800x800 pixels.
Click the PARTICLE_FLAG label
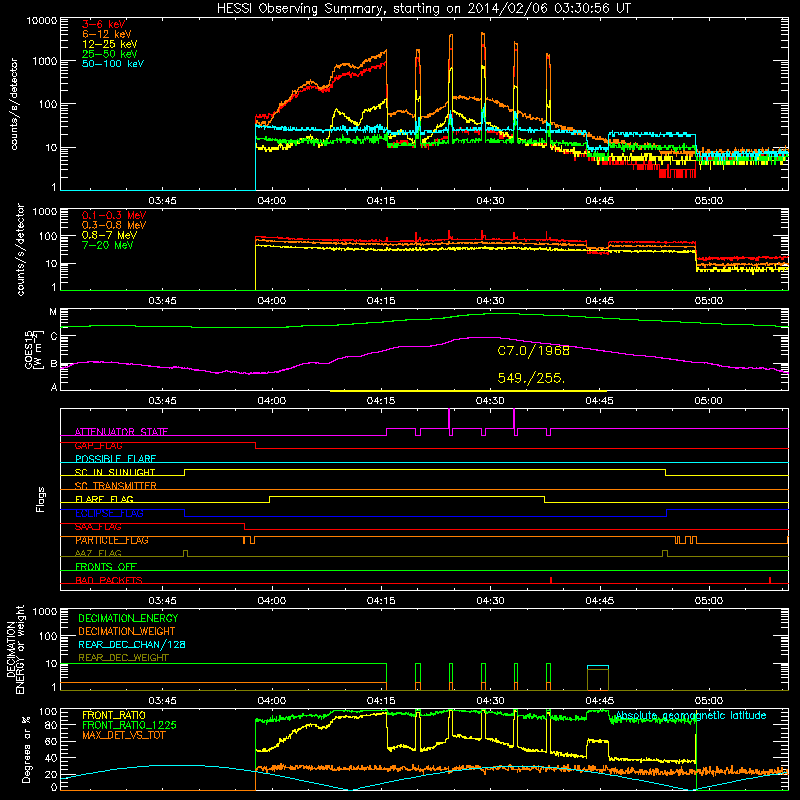pos(112,540)
